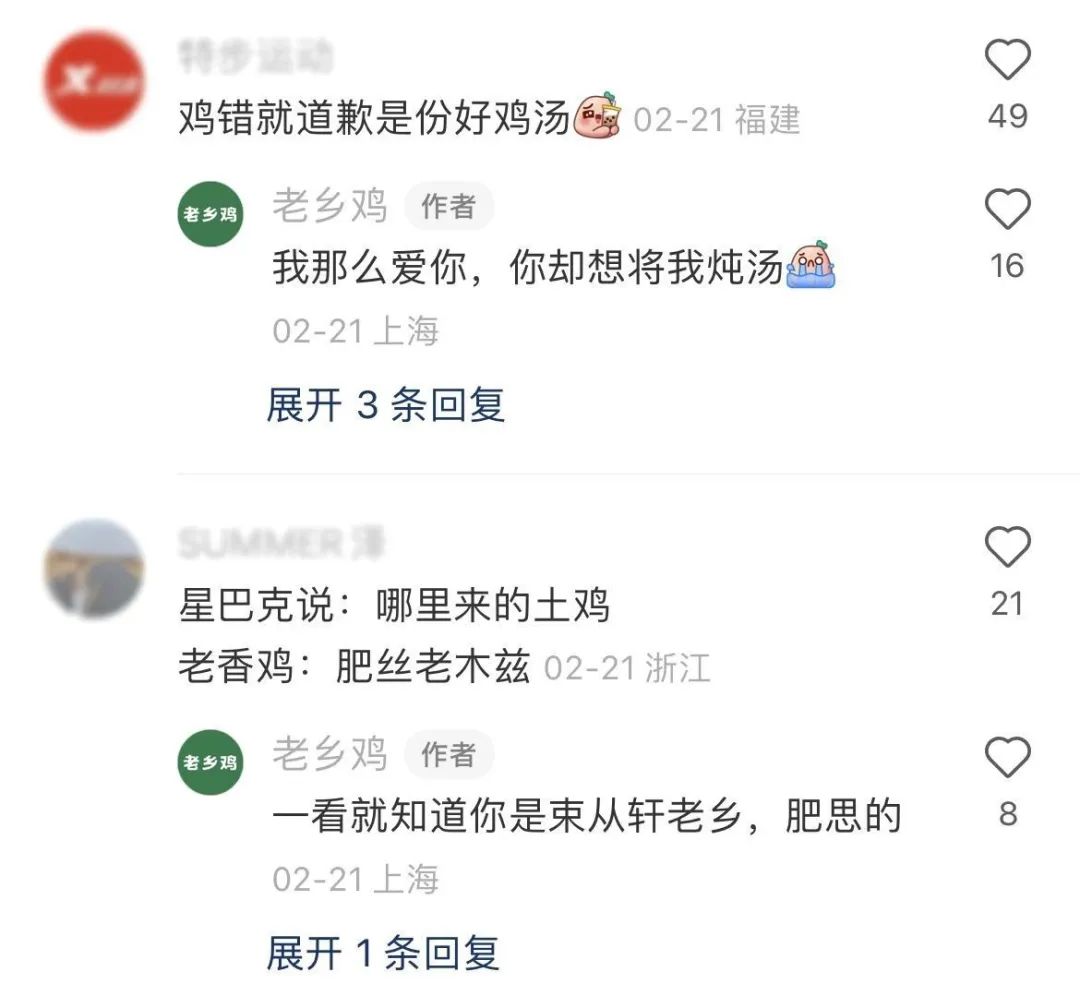Tap the second green 老乡鸡 avatar
The width and height of the screenshot is (1080, 1008).
(x=210, y=762)
